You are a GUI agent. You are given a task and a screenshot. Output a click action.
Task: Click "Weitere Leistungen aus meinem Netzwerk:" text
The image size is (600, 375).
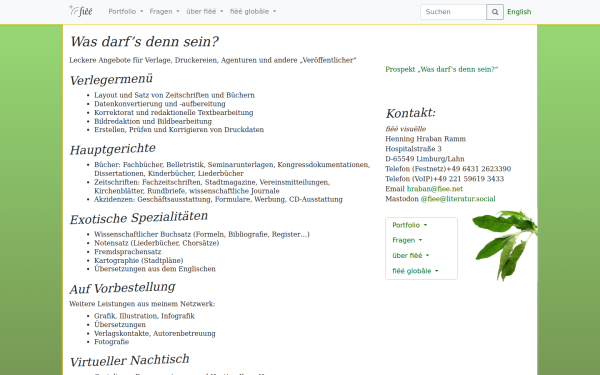click(142, 304)
